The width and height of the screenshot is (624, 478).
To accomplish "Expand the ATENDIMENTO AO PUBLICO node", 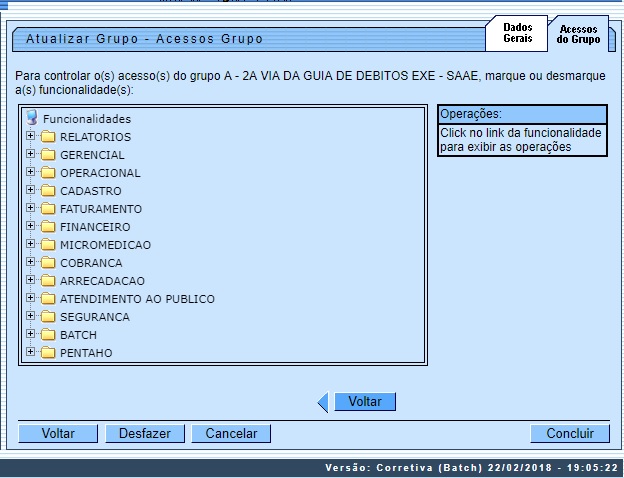I will pos(30,297).
